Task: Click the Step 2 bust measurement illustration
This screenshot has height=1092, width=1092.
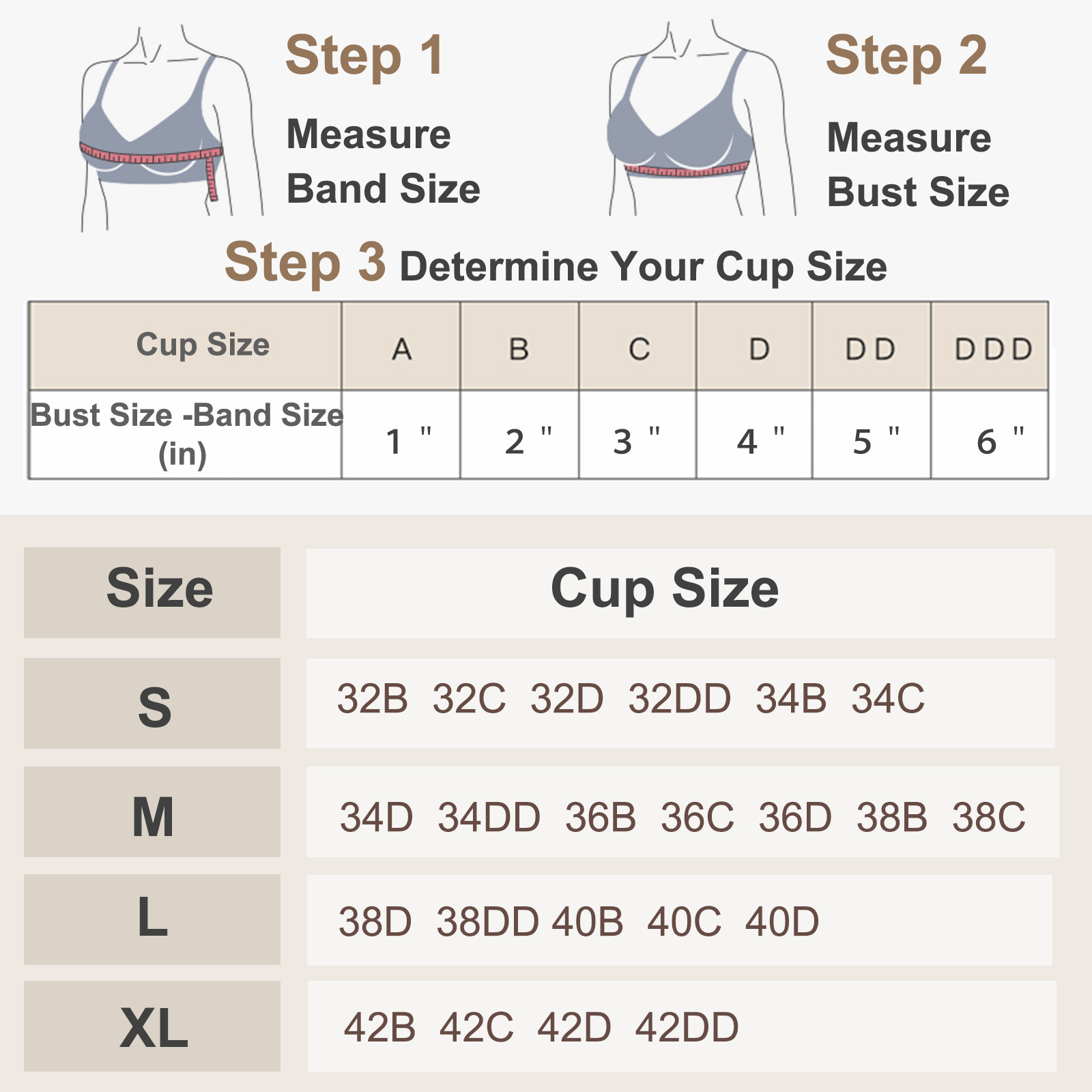Action: coord(701,119)
